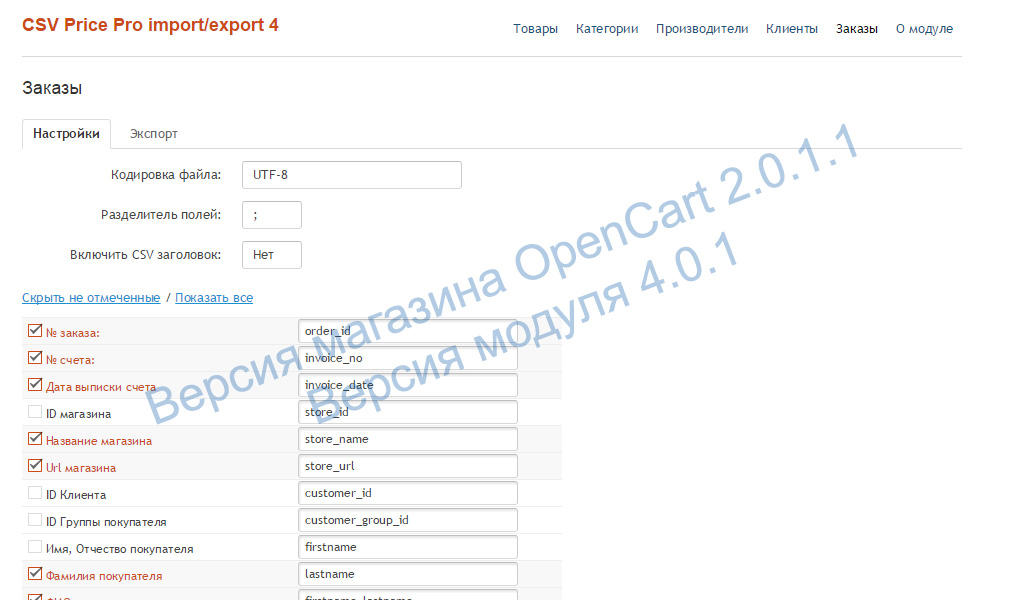The height and width of the screenshot is (600, 1024).
Task: Uncheck the Название магазина checkbox
Action: (x=35, y=439)
